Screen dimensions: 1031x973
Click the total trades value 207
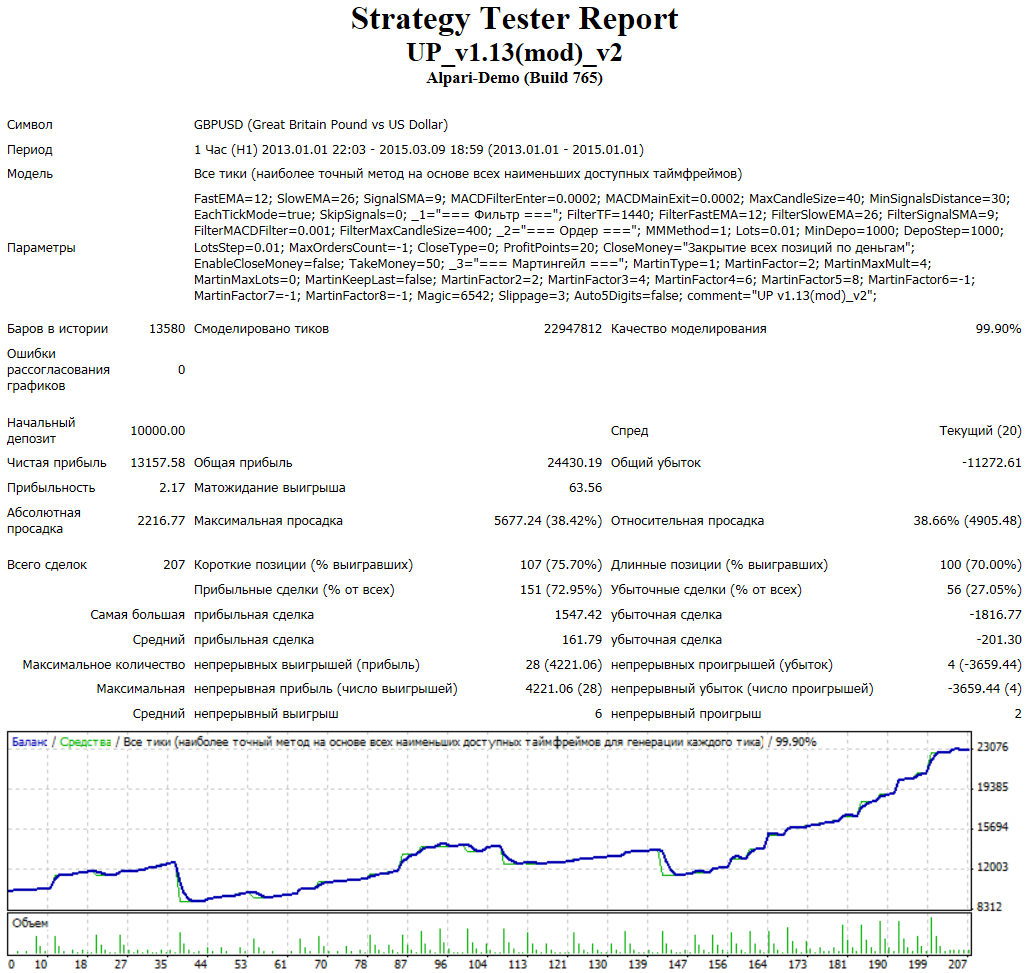[174, 565]
